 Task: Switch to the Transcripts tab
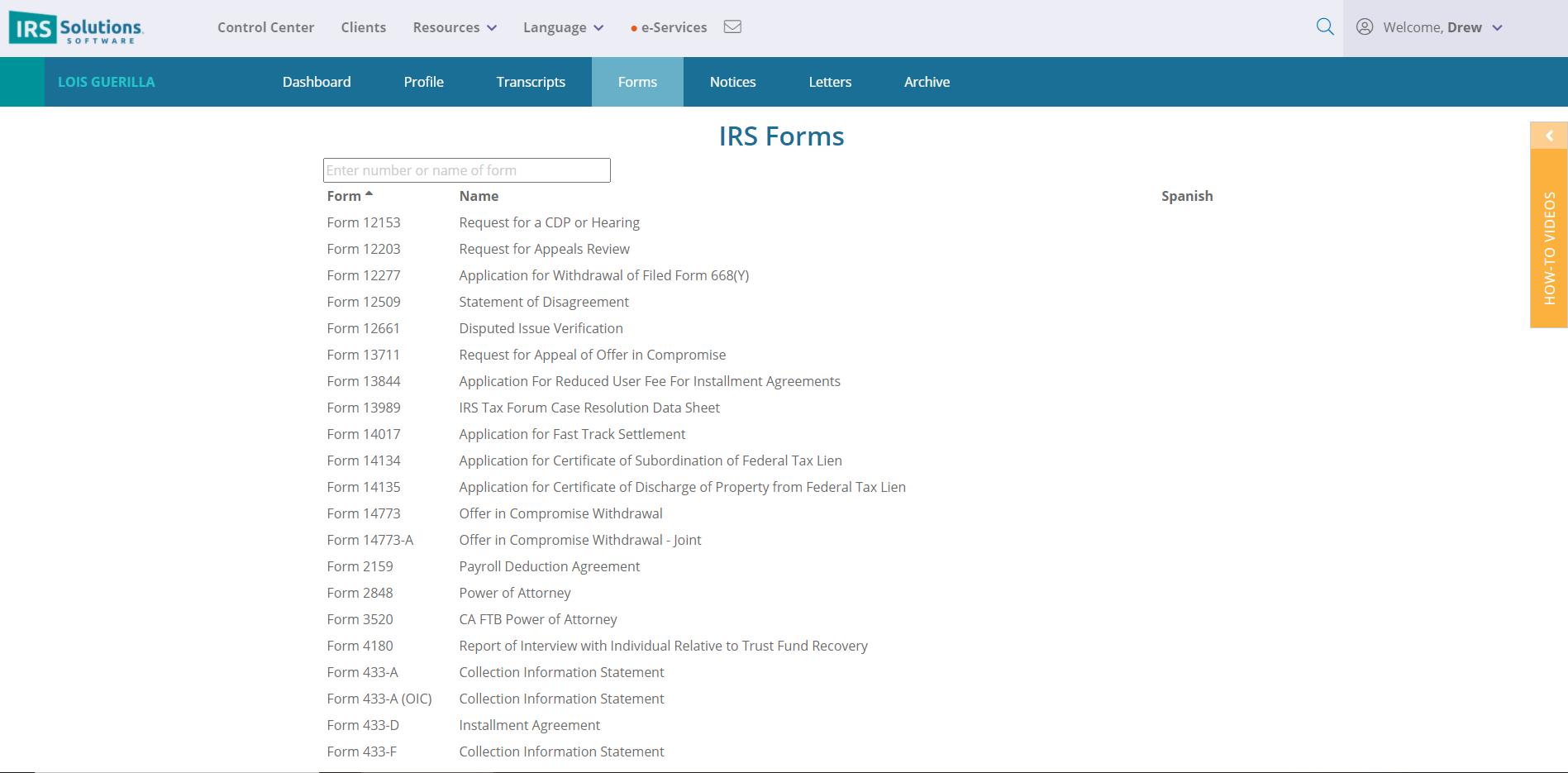(531, 81)
